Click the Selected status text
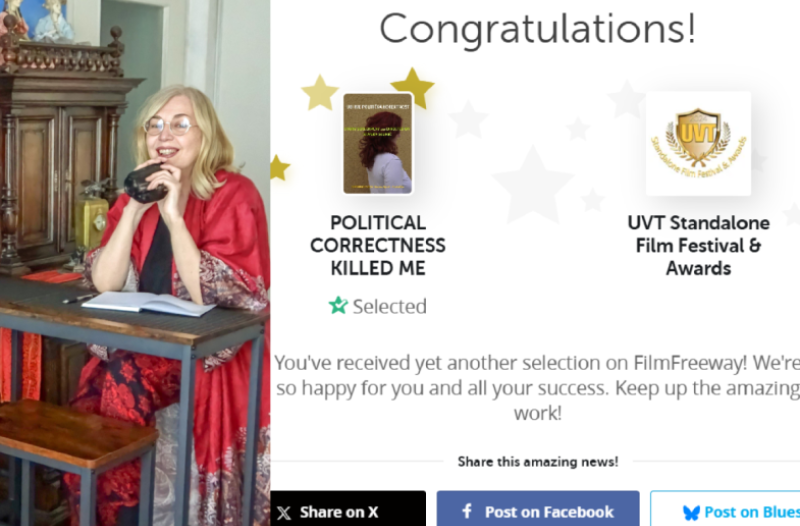The height and width of the screenshot is (526, 800). pyautogui.click(x=389, y=306)
